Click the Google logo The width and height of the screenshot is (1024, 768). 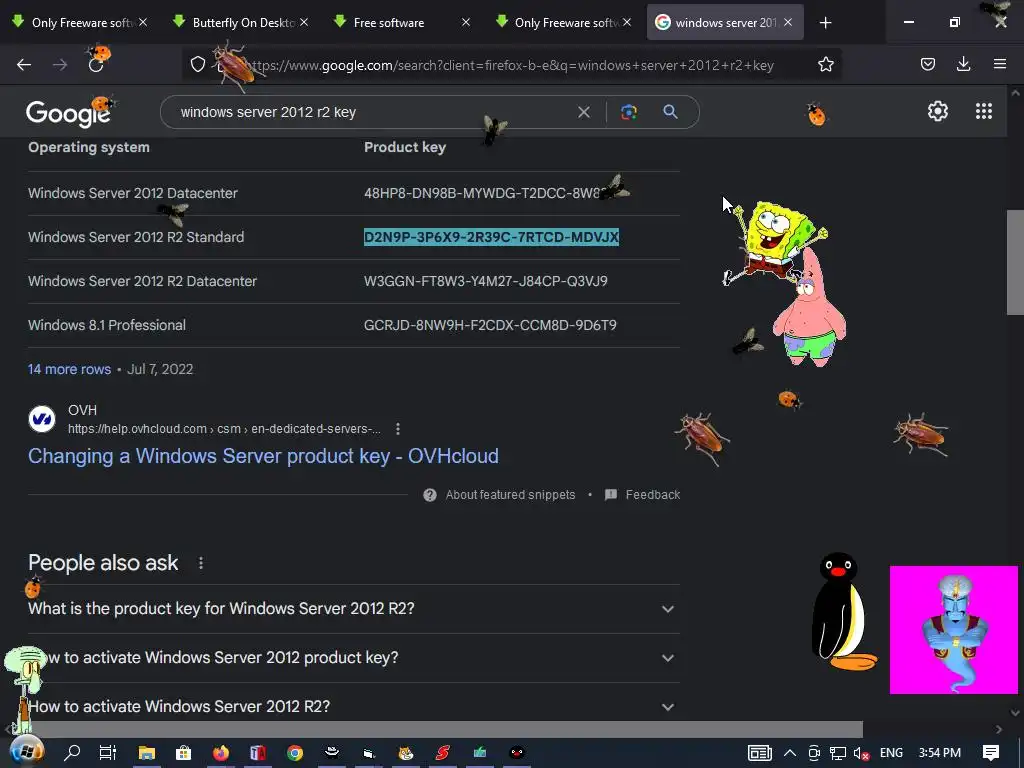click(x=67, y=113)
